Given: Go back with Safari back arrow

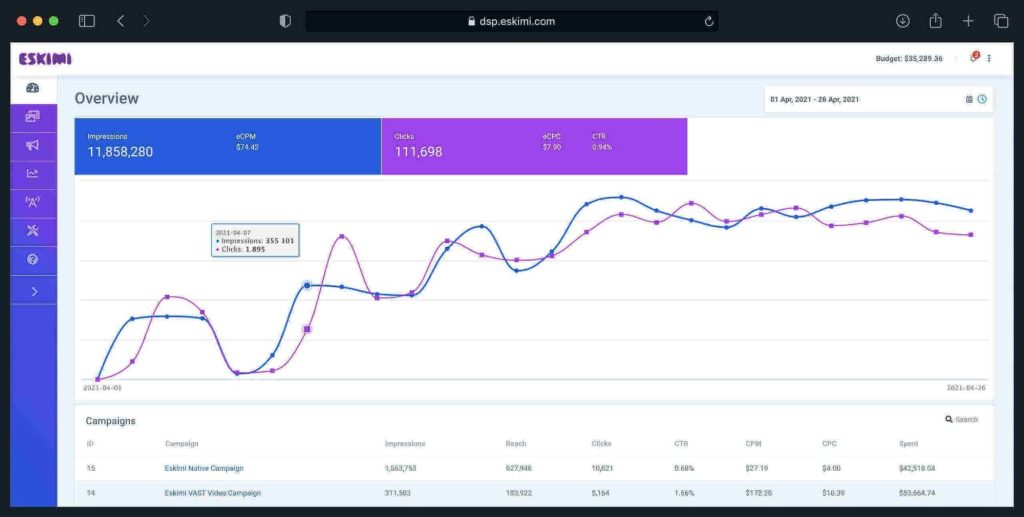Looking at the screenshot, I should pyautogui.click(x=120, y=21).
